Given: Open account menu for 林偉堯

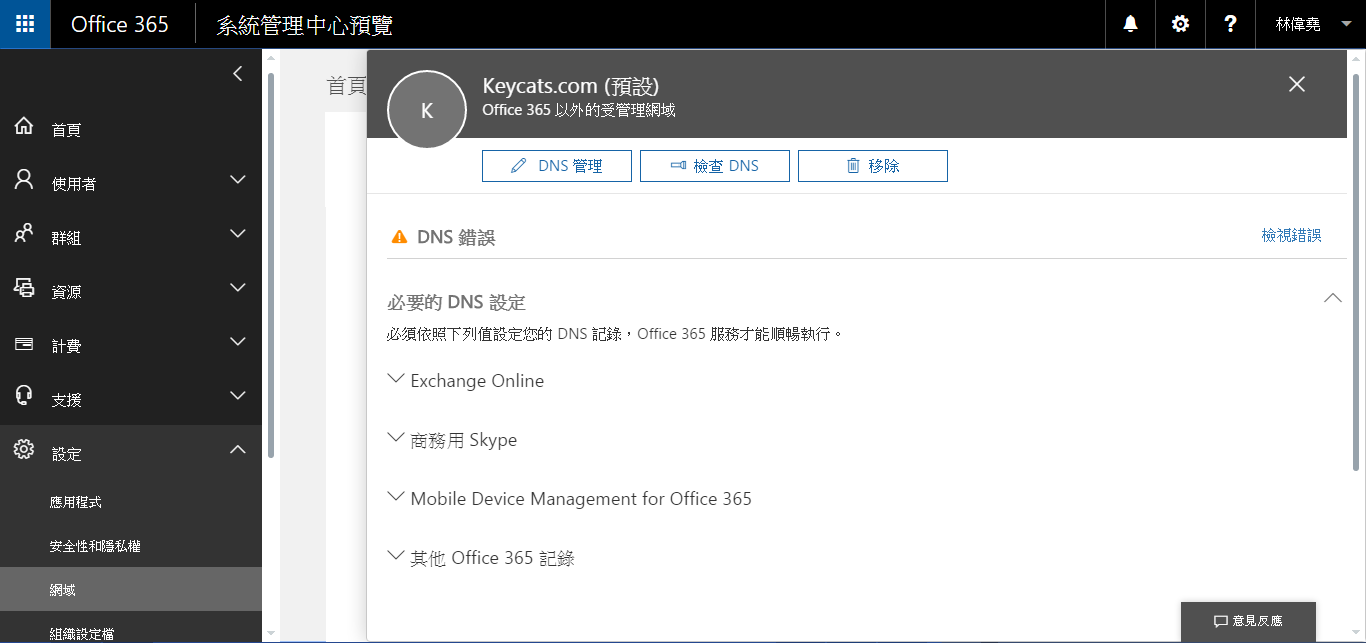Looking at the screenshot, I should tap(1311, 24).
